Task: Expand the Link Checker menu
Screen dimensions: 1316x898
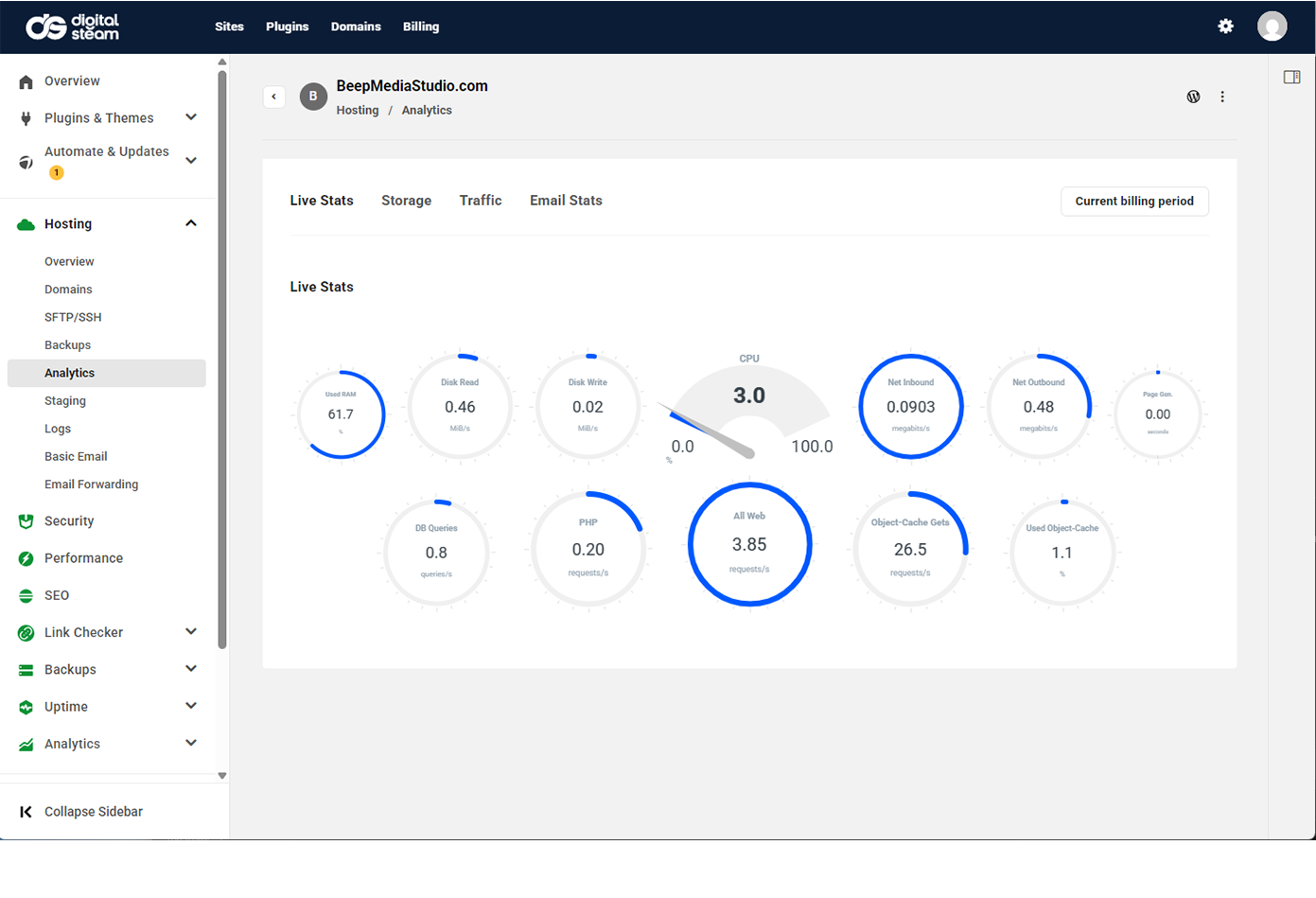Action: coord(191,632)
